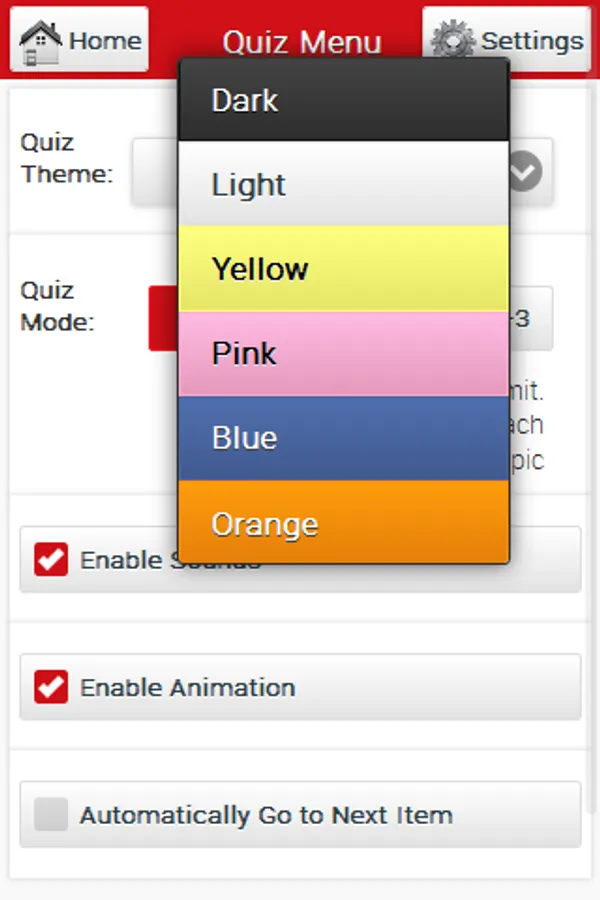Select the Dark theme option

(x=344, y=100)
